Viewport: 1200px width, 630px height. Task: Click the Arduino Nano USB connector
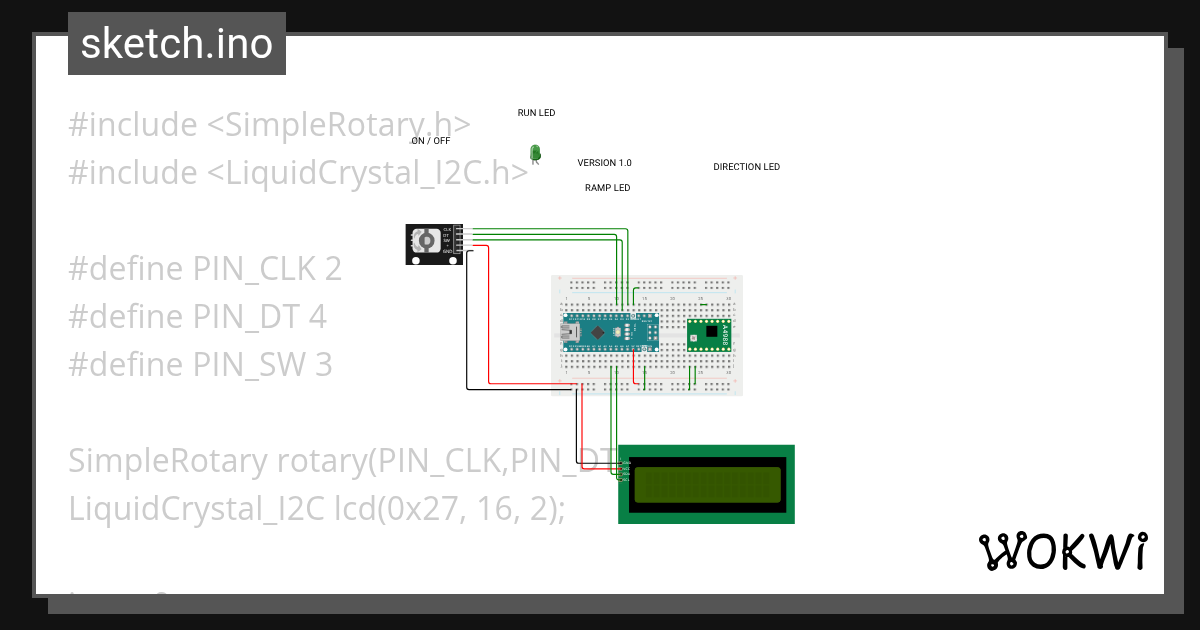(570, 331)
